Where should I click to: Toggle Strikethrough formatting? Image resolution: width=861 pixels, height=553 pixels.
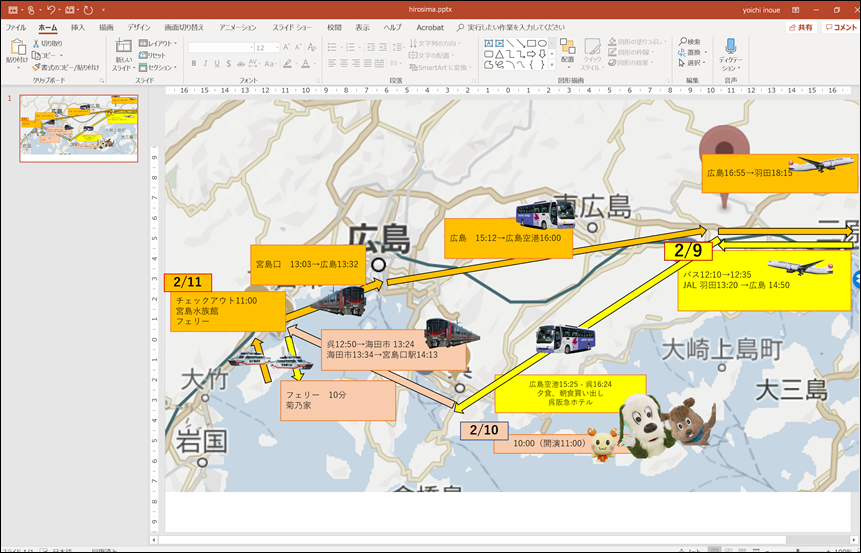[241, 64]
